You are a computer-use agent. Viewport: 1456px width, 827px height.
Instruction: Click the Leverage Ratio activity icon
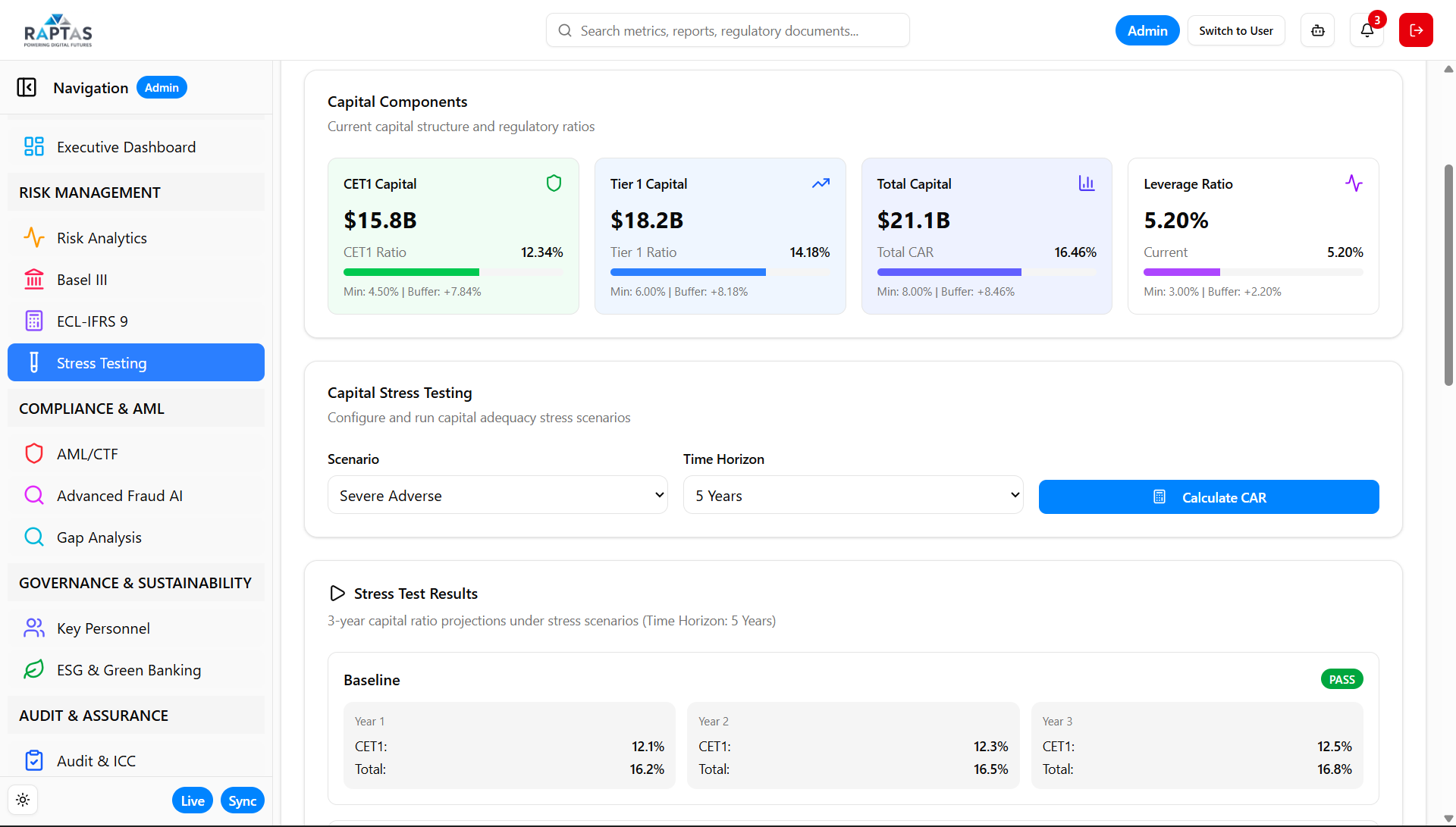[x=1354, y=183]
